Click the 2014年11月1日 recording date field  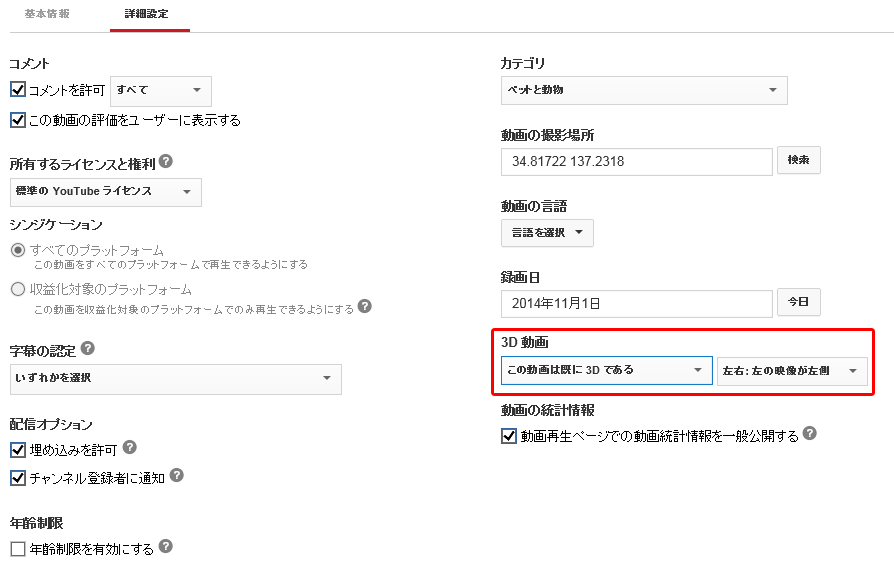pos(636,303)
